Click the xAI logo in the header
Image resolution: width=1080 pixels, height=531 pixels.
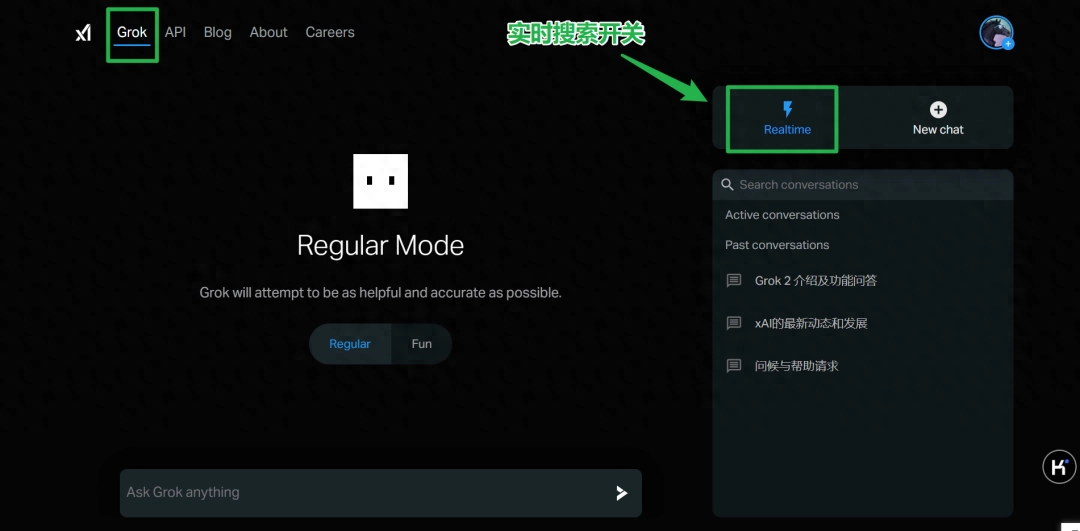coord(83,32)
